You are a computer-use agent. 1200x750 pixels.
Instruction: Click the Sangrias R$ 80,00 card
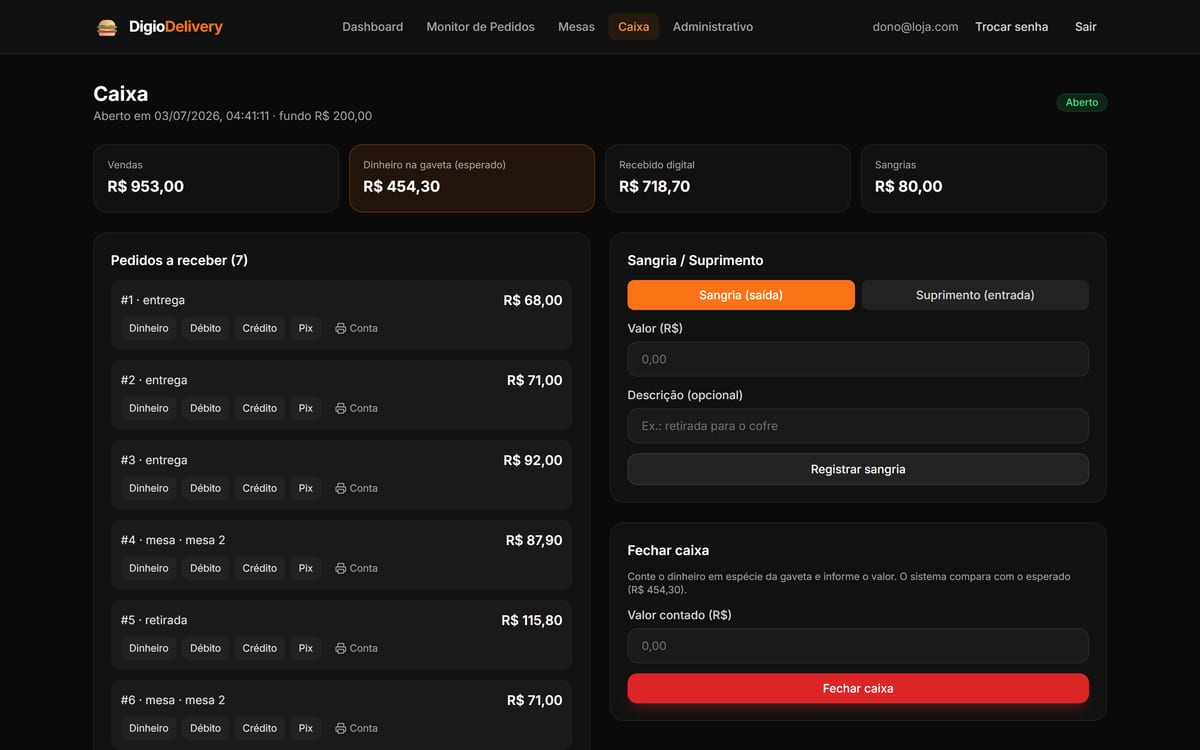pyautogui.click(x=984, y=178)
